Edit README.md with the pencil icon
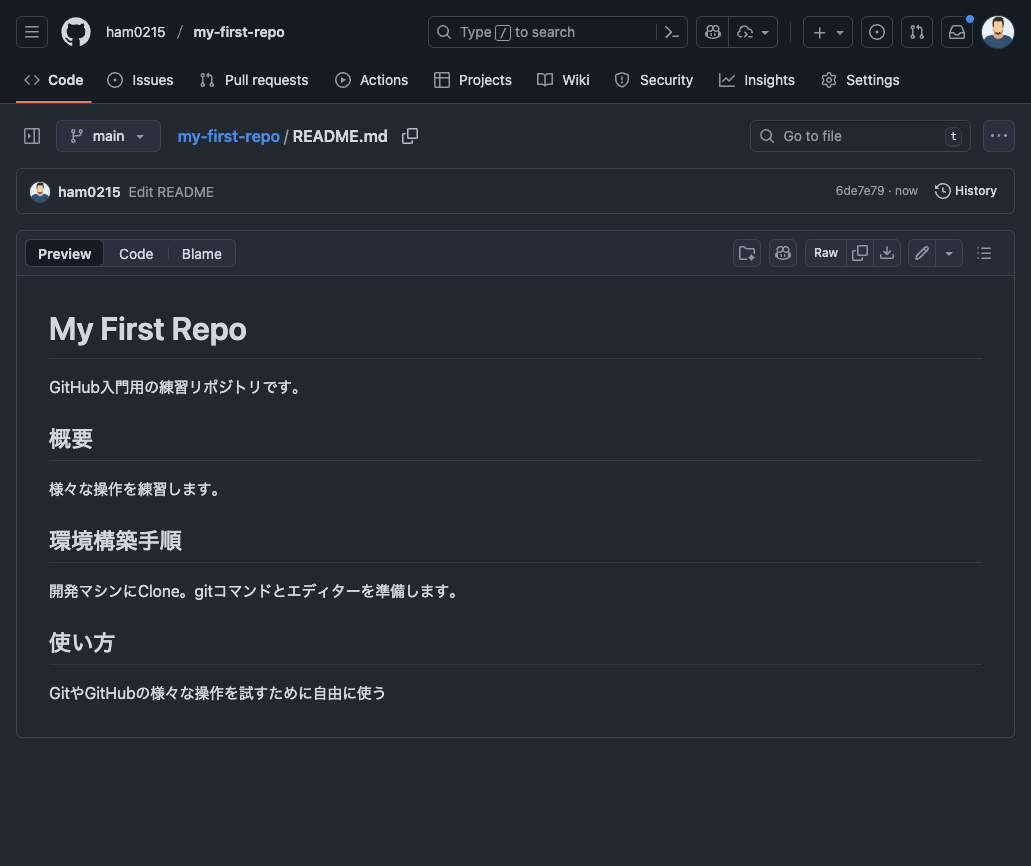Viewport: 1031px width, 866px height. coord(921,252)
